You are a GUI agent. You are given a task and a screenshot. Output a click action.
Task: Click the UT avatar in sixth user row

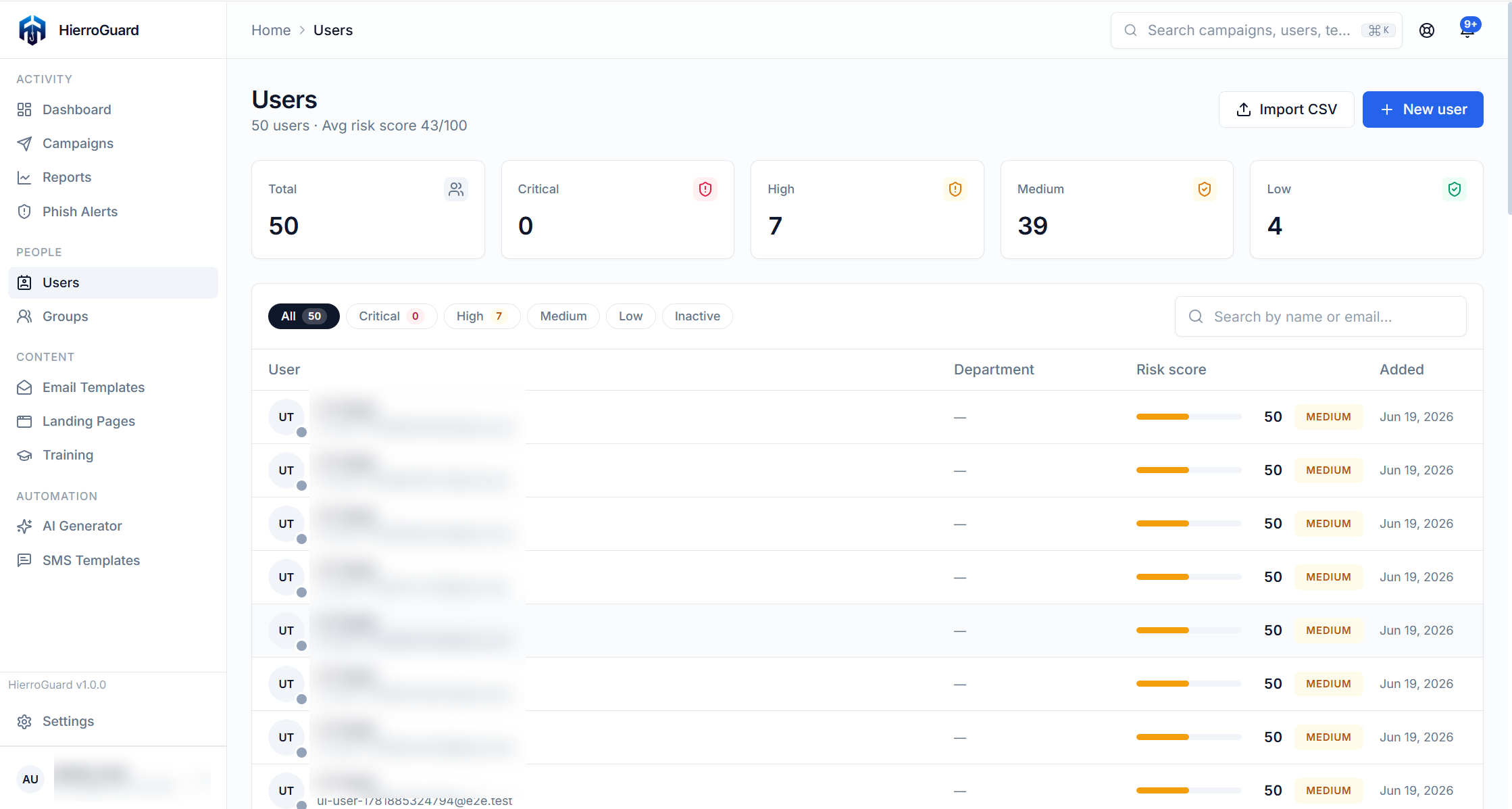click(286, 684)
